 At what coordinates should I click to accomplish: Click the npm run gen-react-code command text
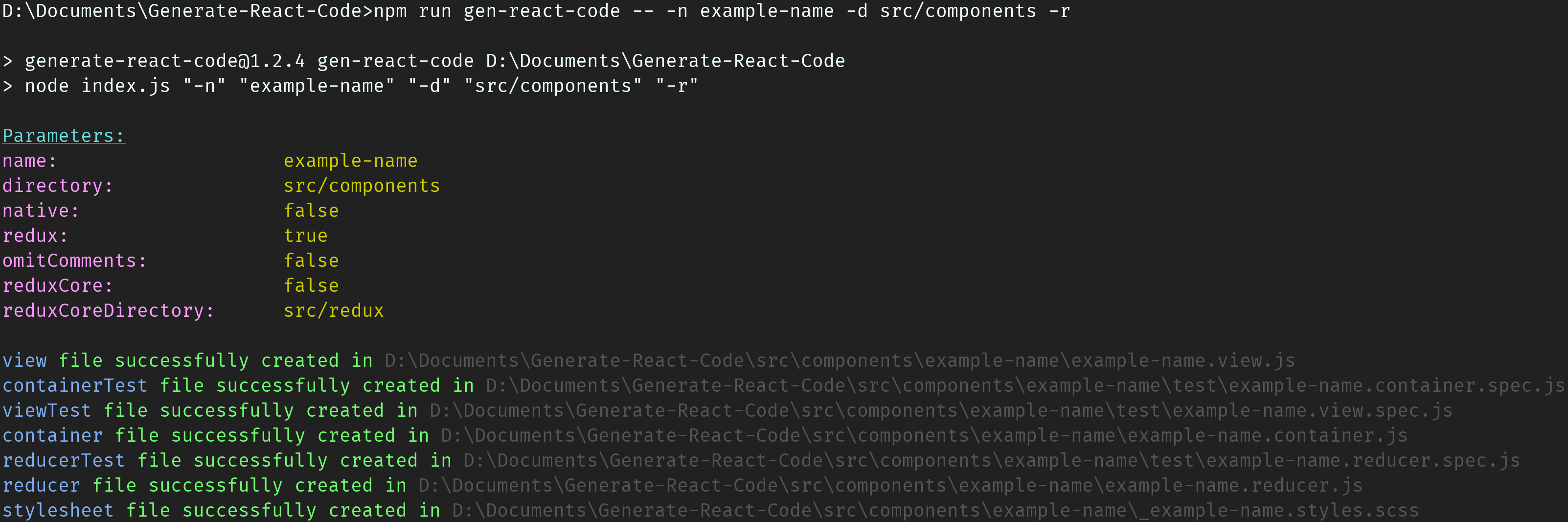[497, 11]
